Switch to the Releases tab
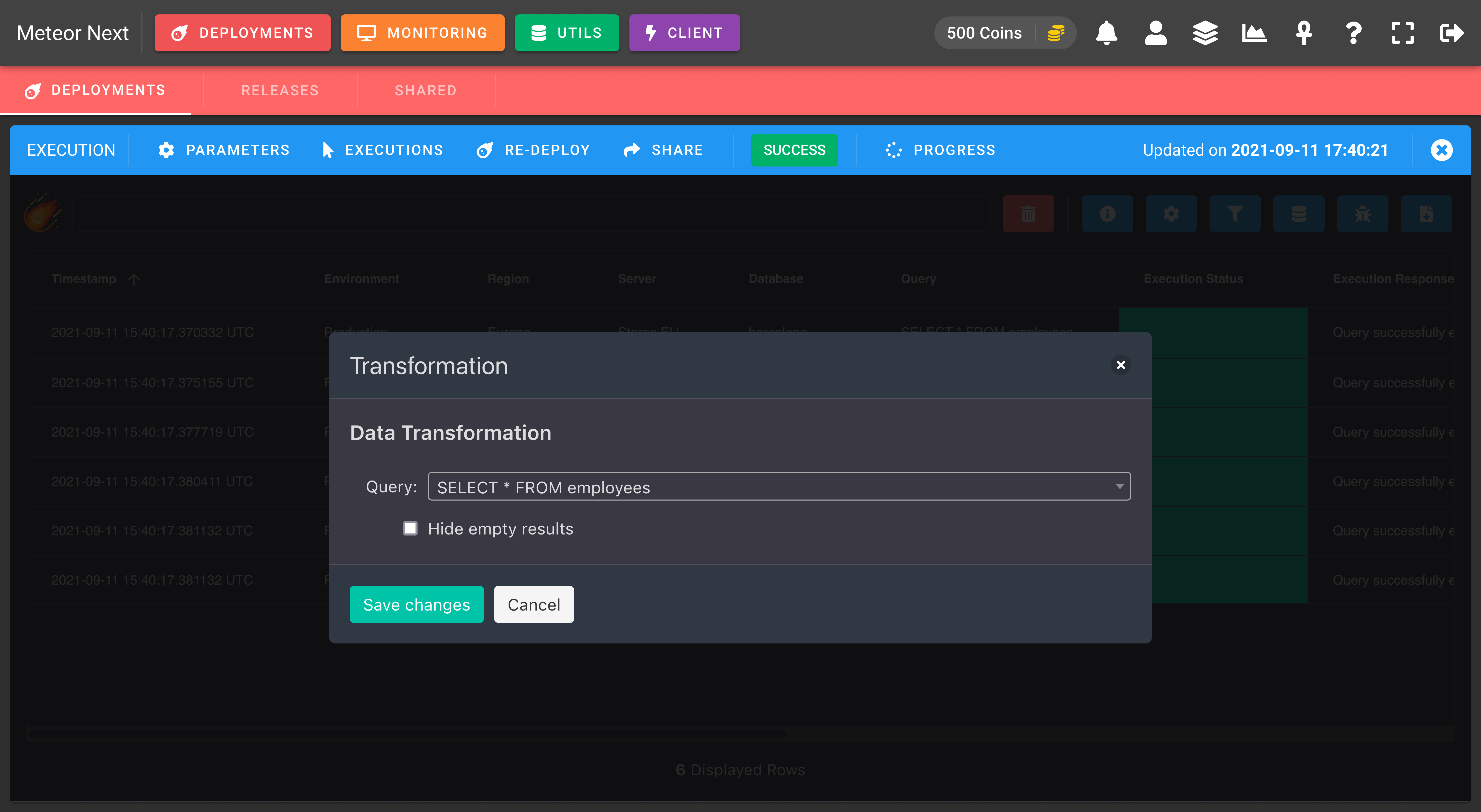 point(280,90)
